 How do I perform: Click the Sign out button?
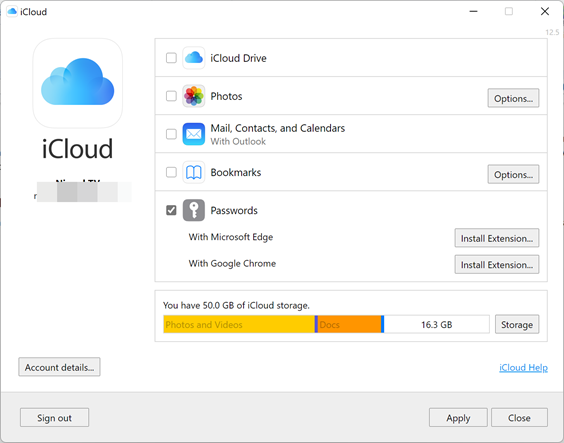(x=54, y=417)
